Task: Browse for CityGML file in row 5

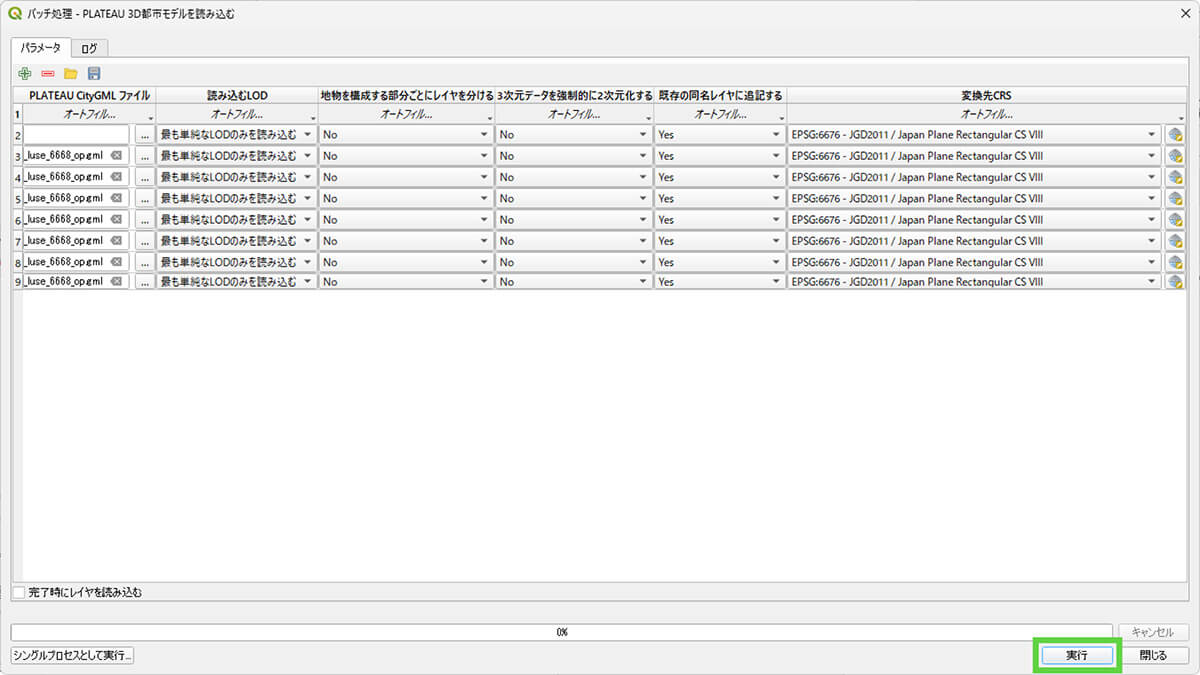Action: click(145, 198)
